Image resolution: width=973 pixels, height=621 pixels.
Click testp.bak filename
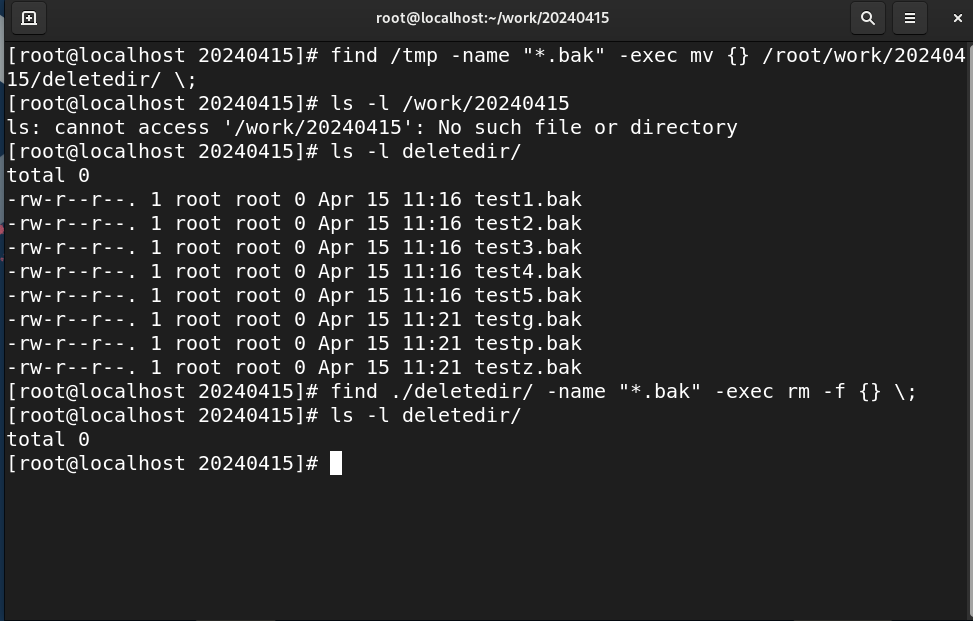click(x=528, y=343)
